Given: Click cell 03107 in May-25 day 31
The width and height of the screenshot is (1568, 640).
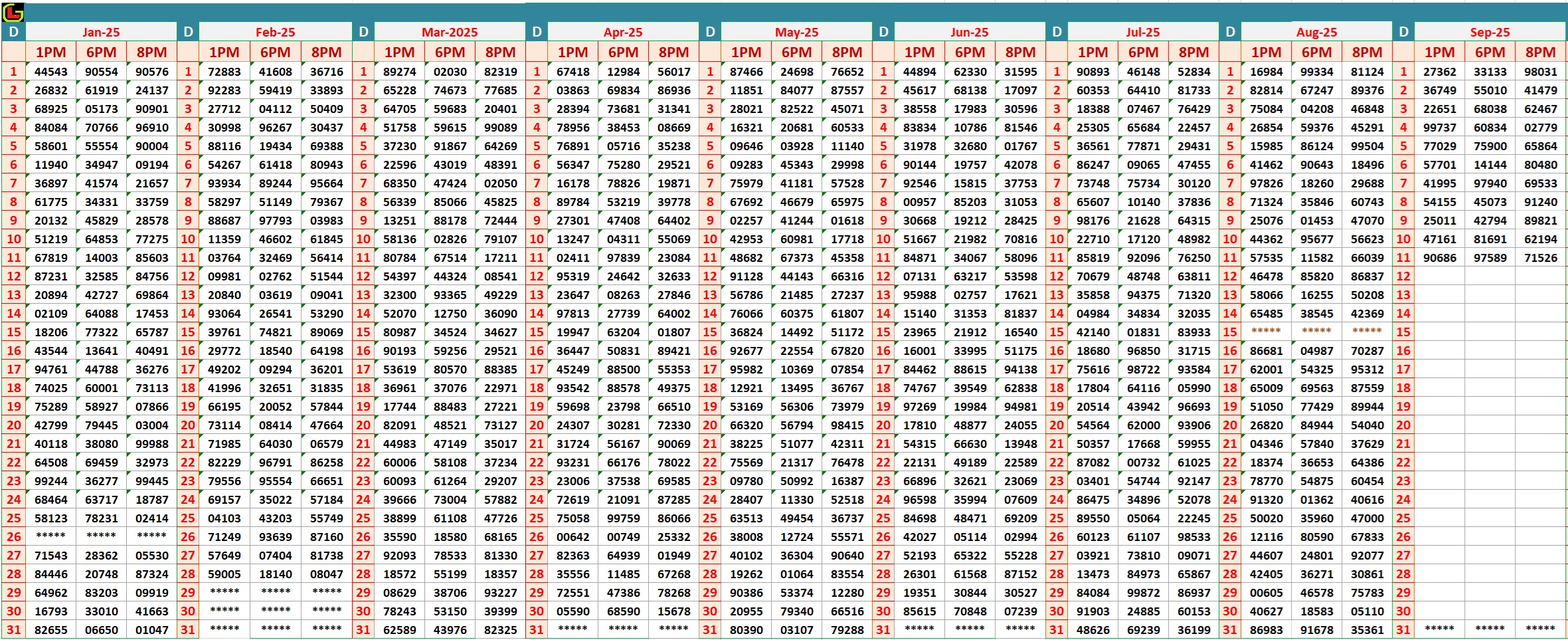Looking at the screenshot, I should click(796, 630).
